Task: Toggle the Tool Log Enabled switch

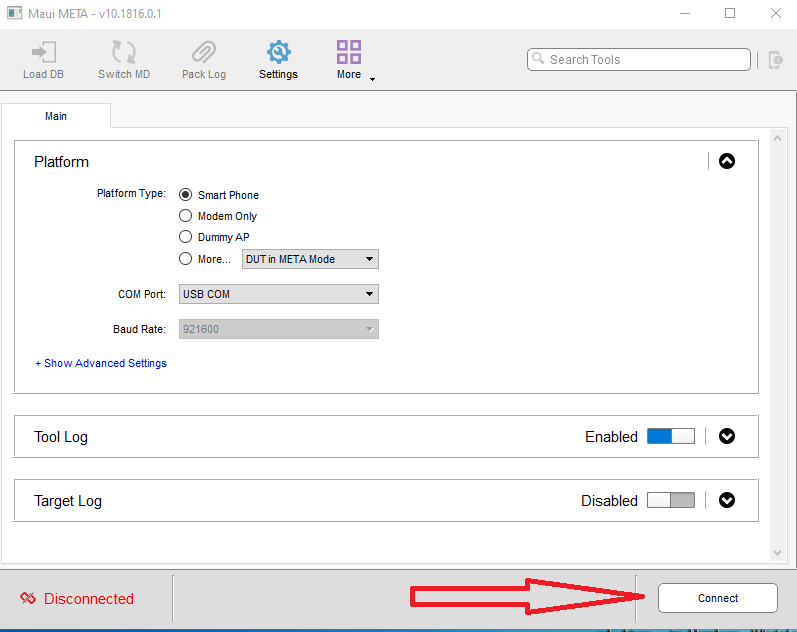Action: [x=670, y=436]
